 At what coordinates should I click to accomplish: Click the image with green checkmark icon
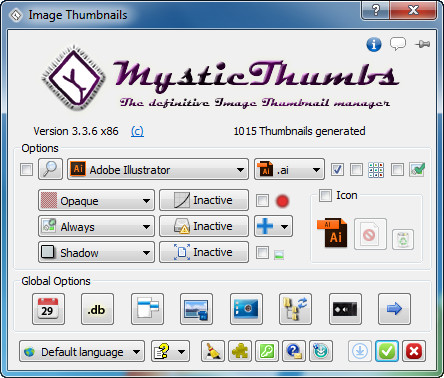[417, 170]
